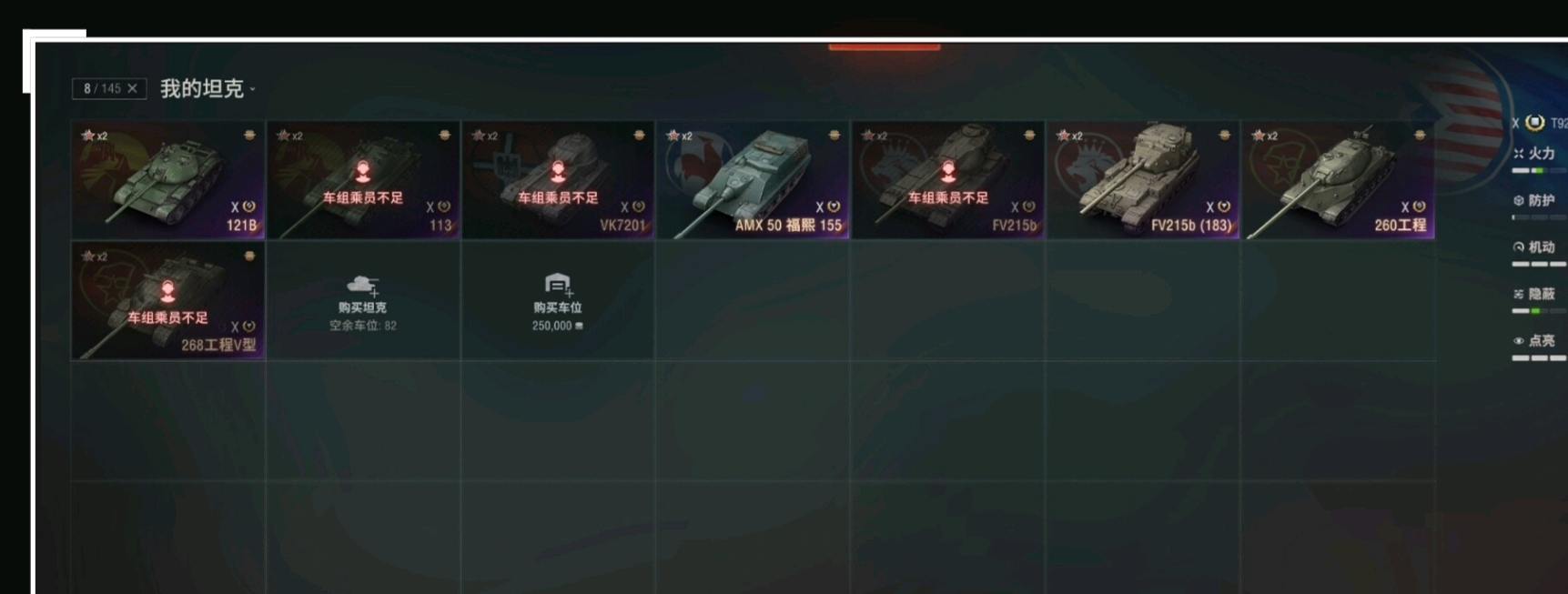
Task: Click crew shortage icon on 113 tank
Action: coord(362,170)
